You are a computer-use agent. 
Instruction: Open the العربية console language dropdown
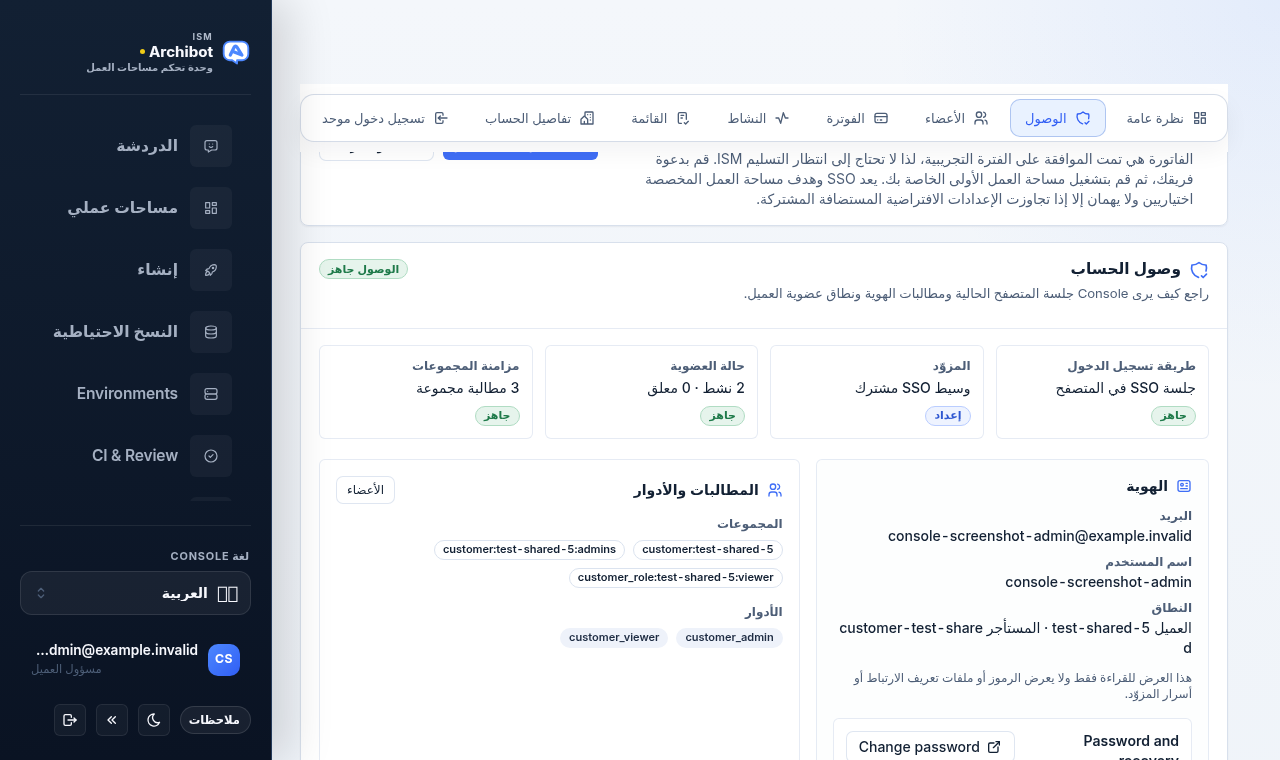coord(135,593)
